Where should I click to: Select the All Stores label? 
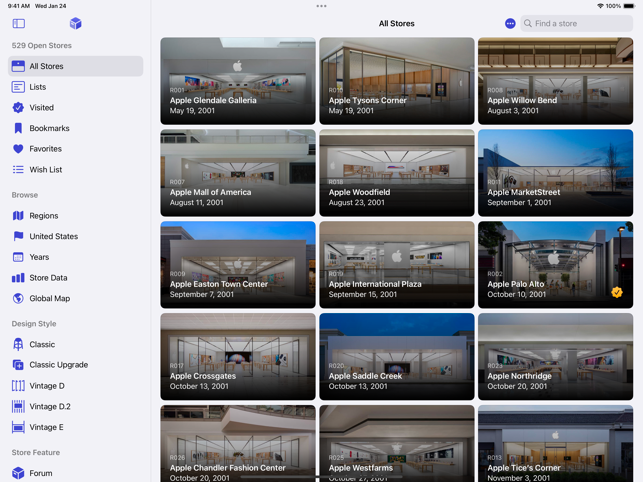(x=46, y=66)
